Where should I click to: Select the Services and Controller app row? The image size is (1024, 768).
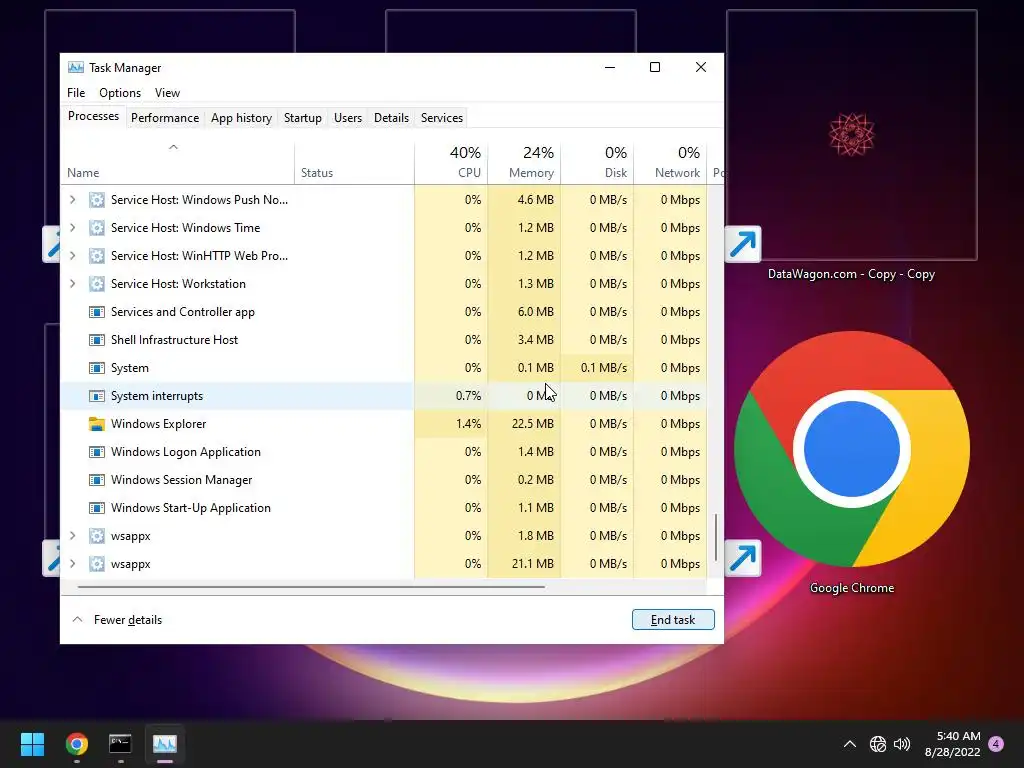point(384,312)
